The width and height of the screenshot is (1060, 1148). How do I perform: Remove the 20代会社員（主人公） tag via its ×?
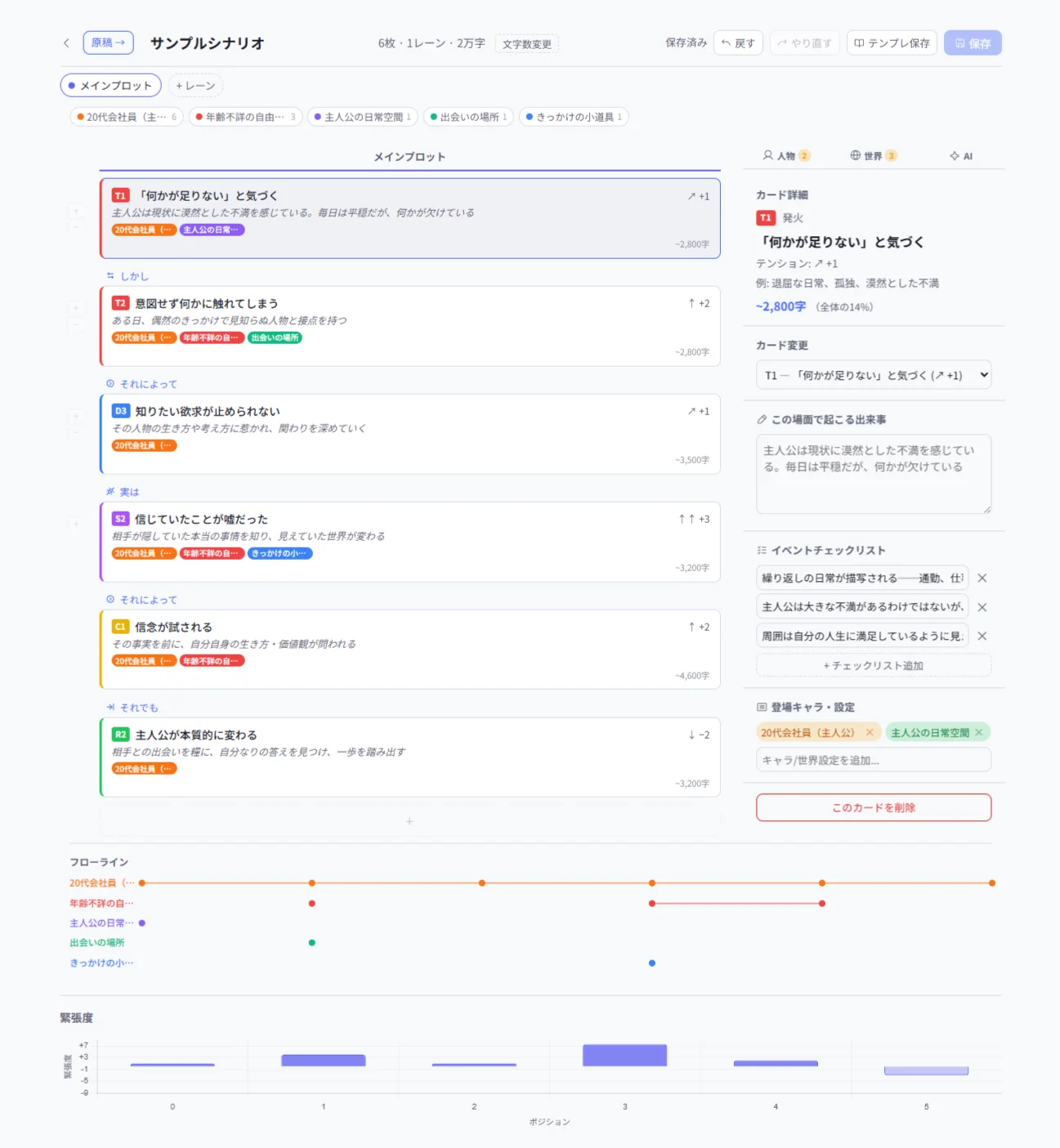(870, 732)
